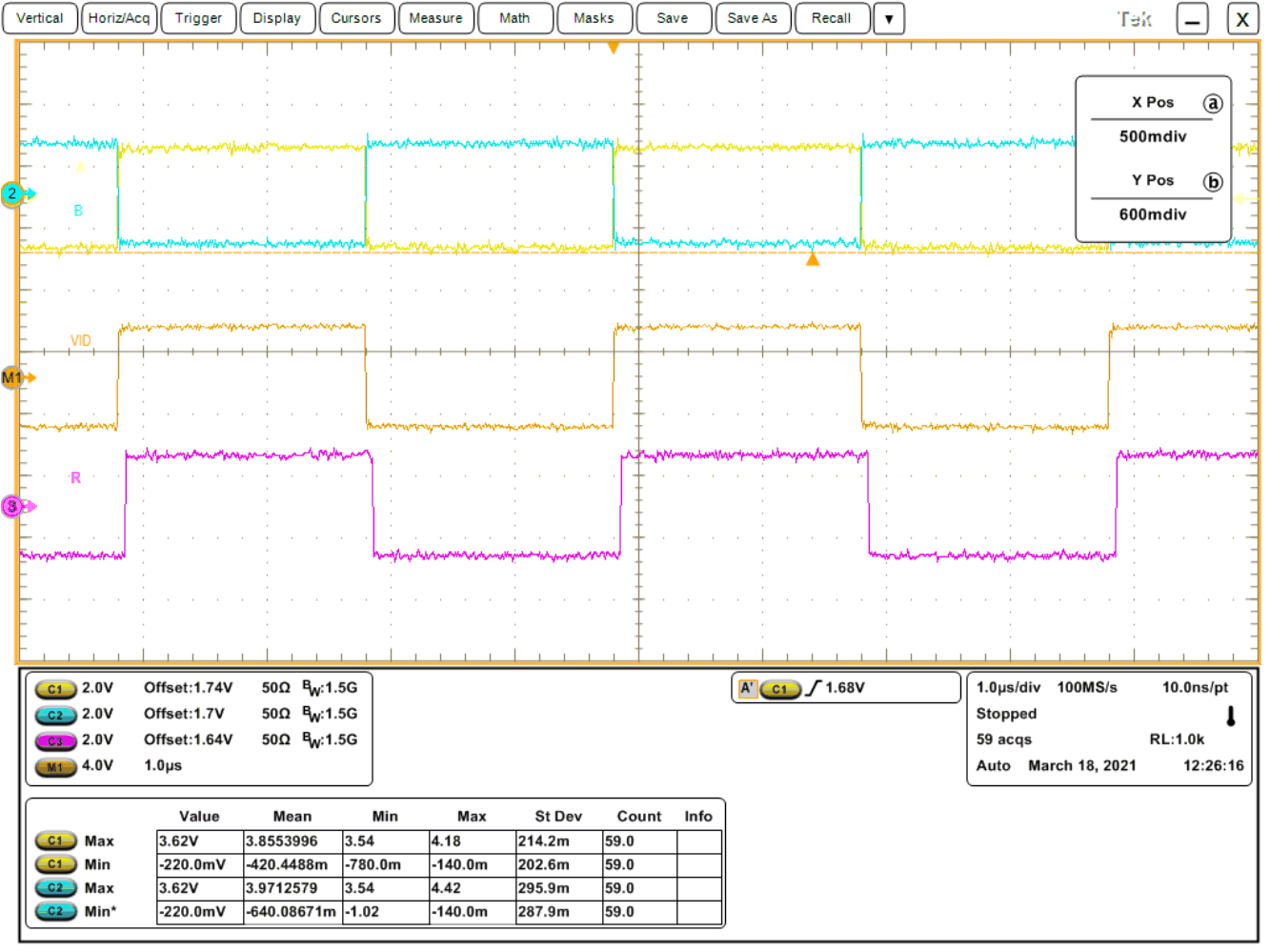The image size is (1270, 952).
Task: Select the C2 channel badge in vertical settings
Action: (x=55, y=714)
